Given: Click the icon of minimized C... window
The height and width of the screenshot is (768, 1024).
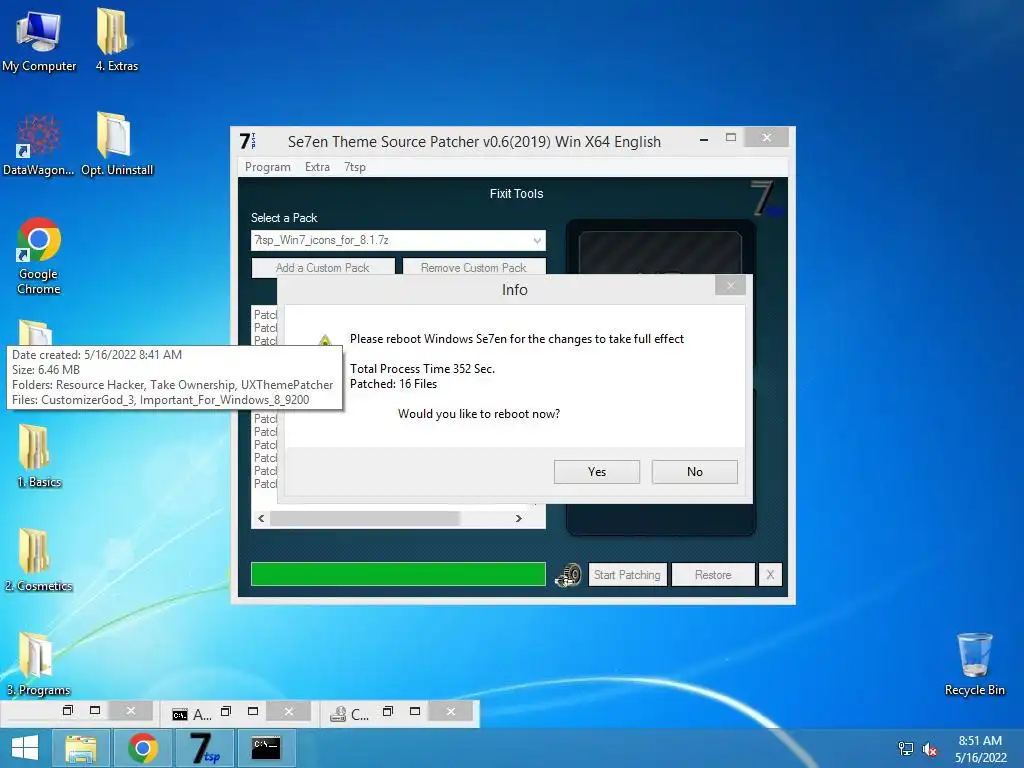Looking at the screenshot, I should click(338, 714).
